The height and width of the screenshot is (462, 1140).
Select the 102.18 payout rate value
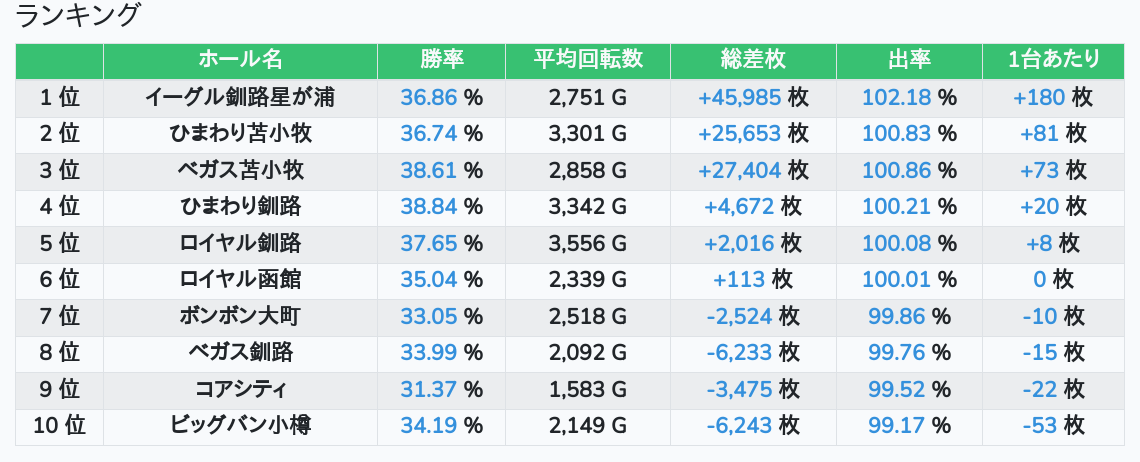[896, 98]
